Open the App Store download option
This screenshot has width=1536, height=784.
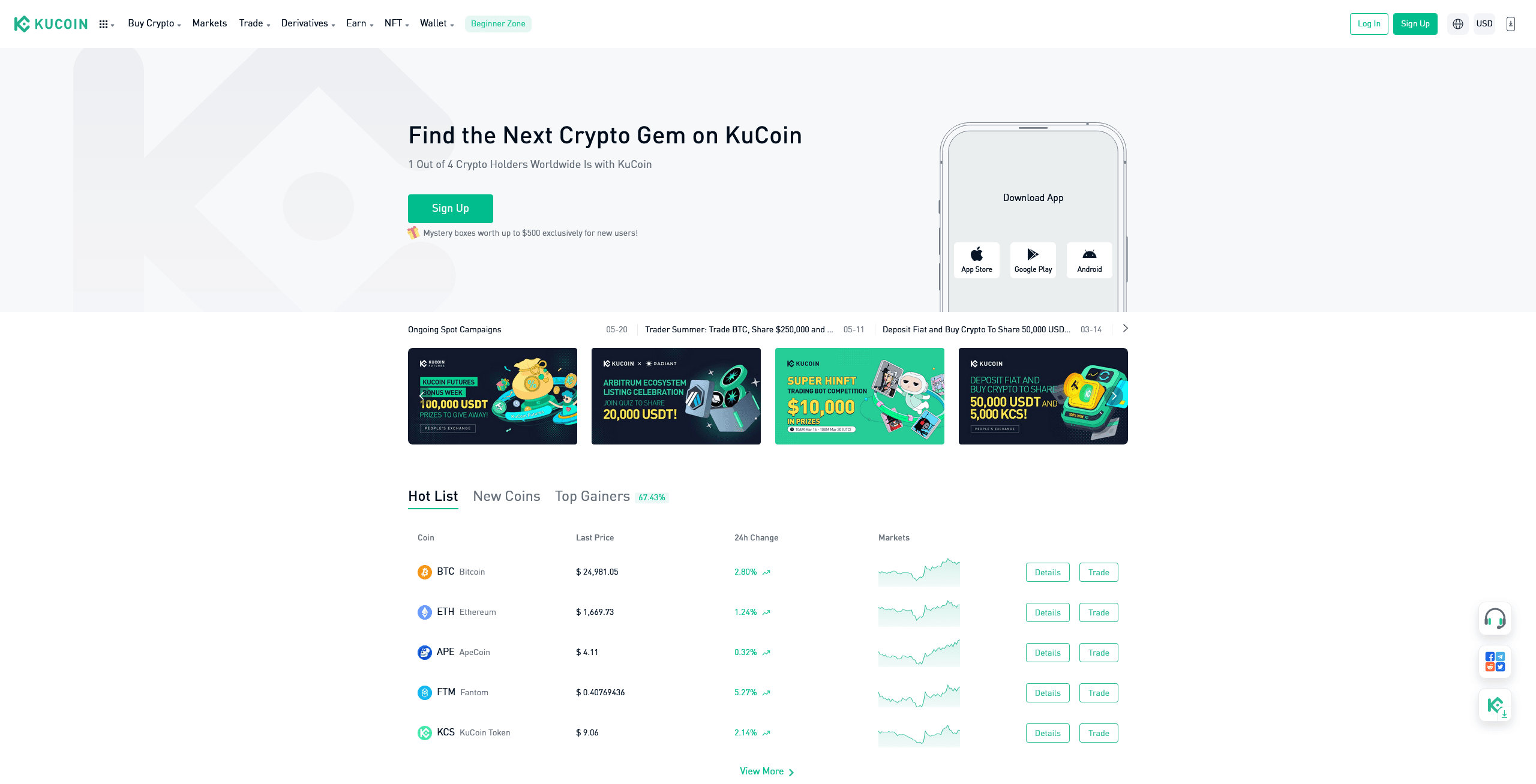[977, 260]
